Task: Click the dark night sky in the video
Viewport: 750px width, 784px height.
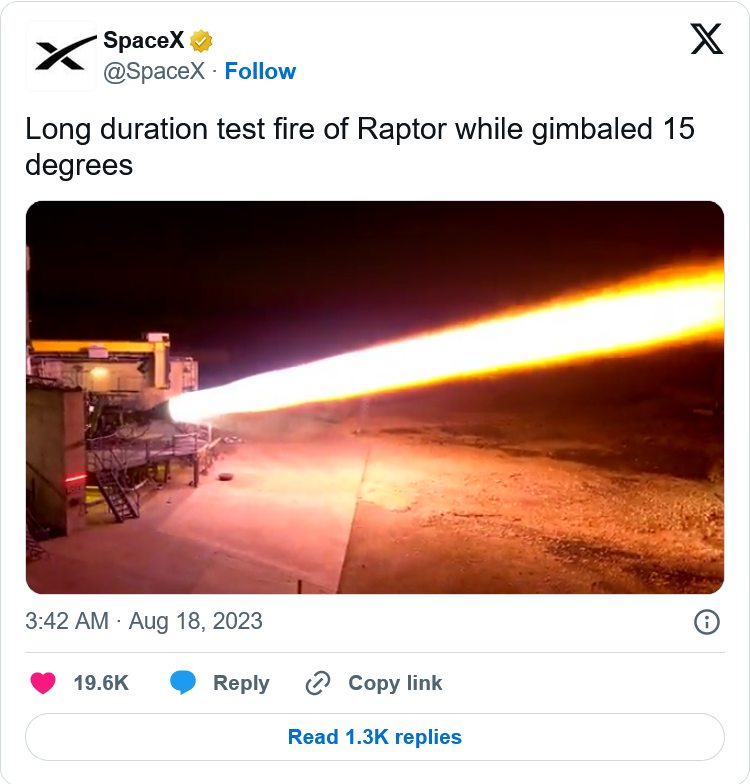Action: [300, 260]
